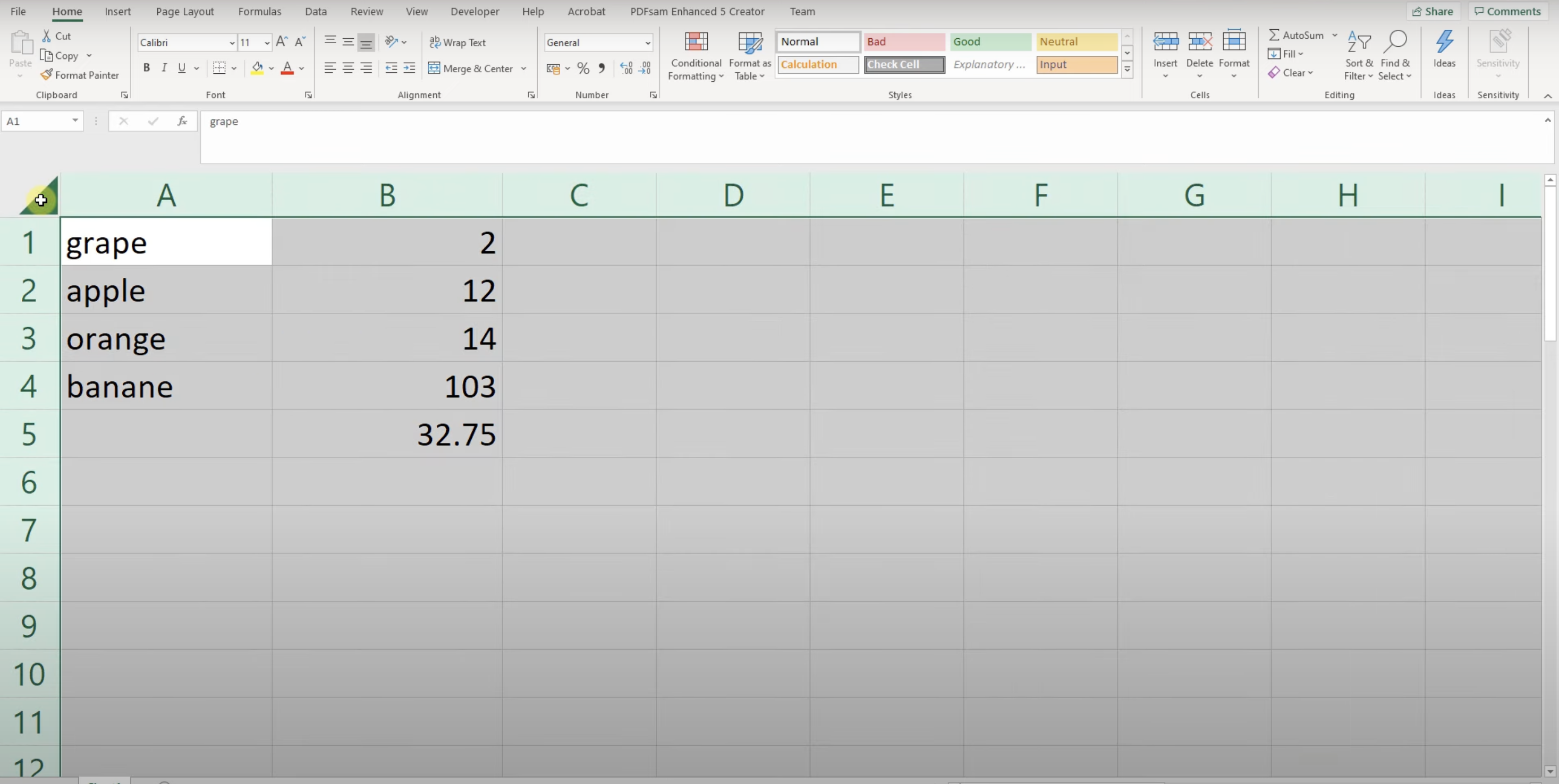Viewport: 1559px width, 784px height.
Task: Switch to the Data tab
Action: [x=316, y=12]
